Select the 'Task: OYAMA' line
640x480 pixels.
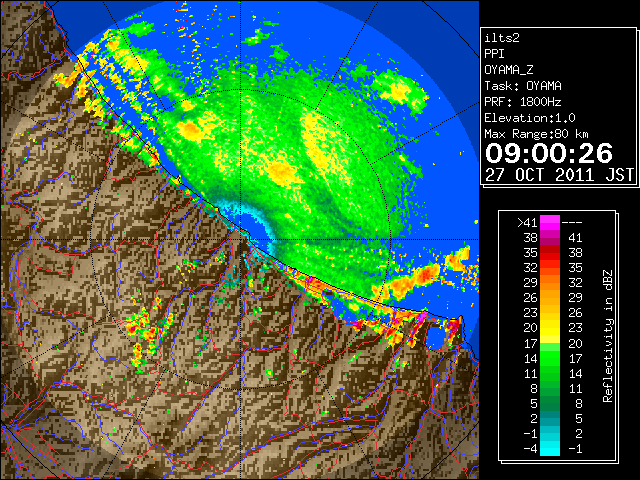pyautogui.click(x=523, y=86)
